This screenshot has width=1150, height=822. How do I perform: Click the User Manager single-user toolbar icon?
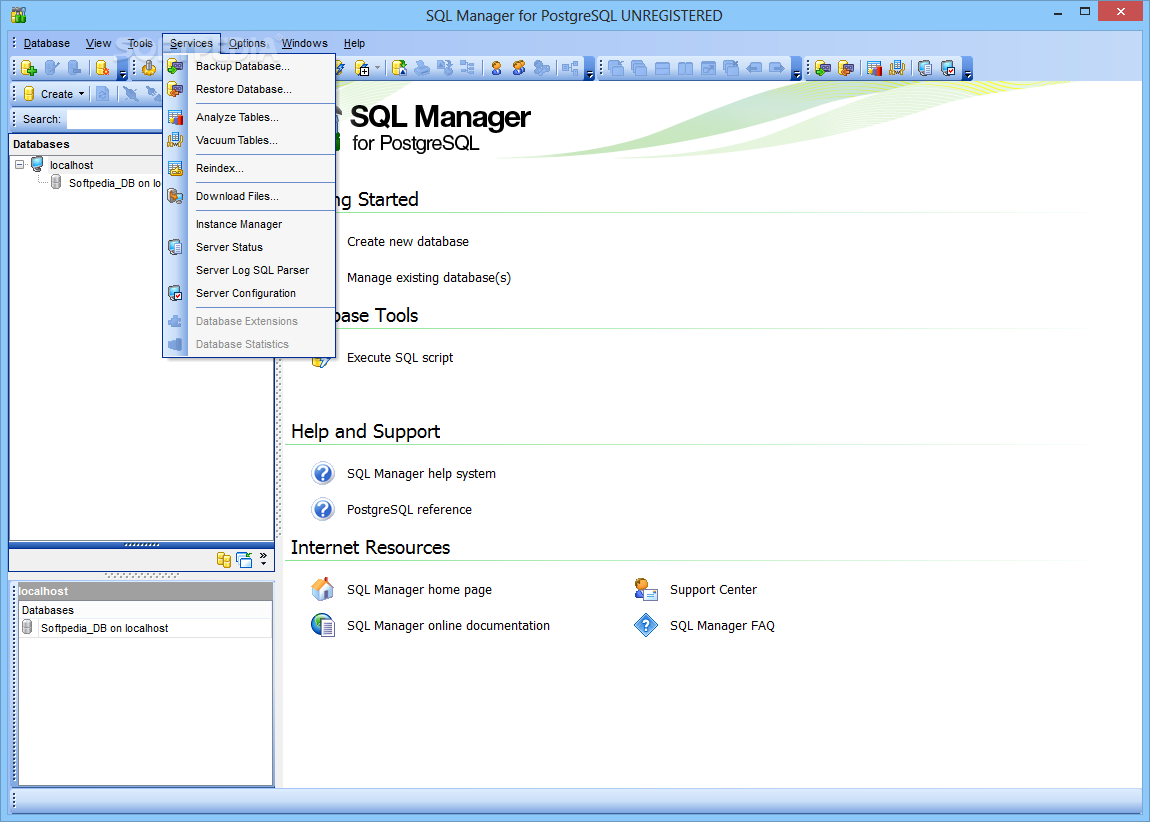tap(497, 68)
